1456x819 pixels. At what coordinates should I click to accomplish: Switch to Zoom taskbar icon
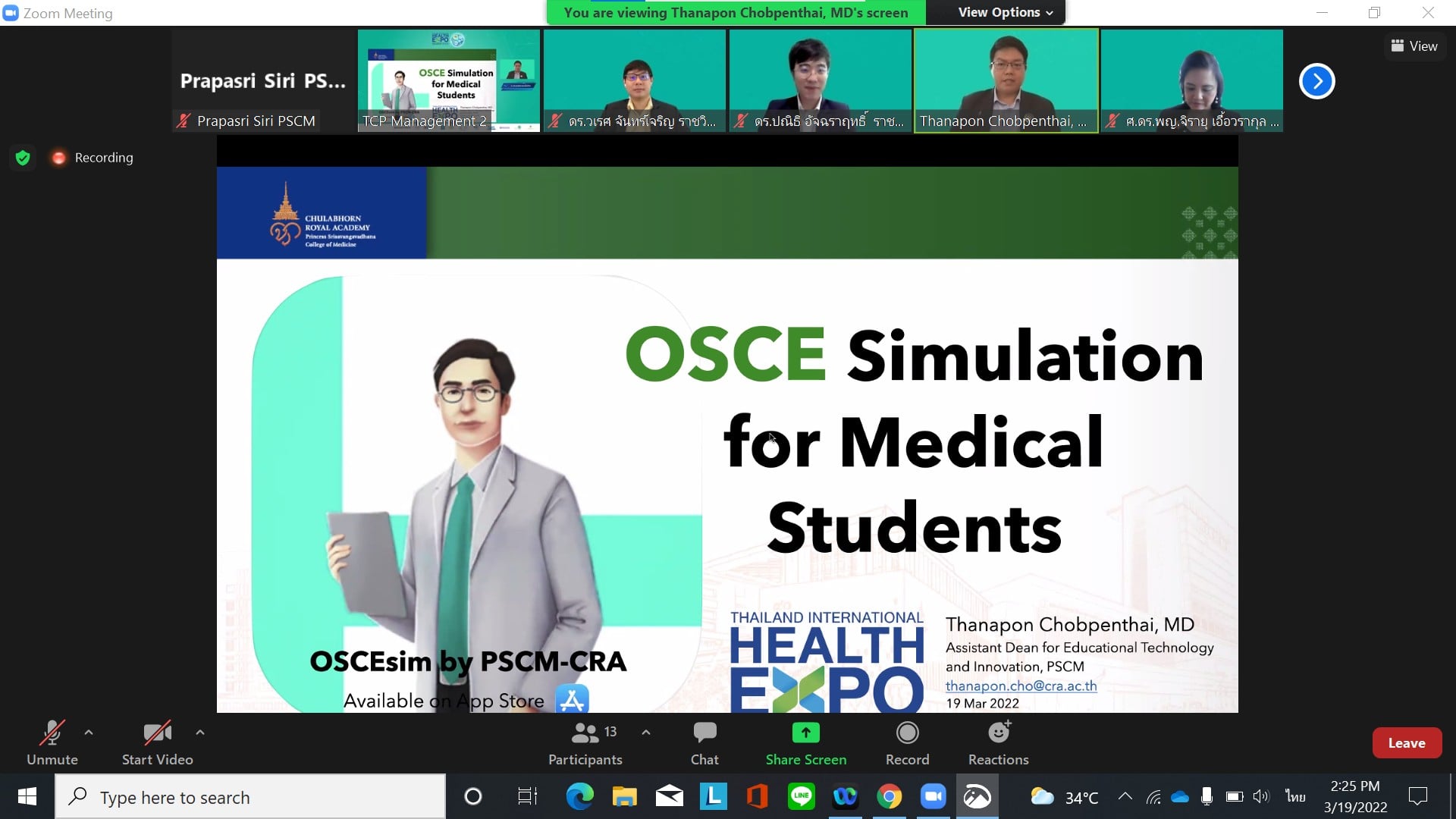point(933,797)
